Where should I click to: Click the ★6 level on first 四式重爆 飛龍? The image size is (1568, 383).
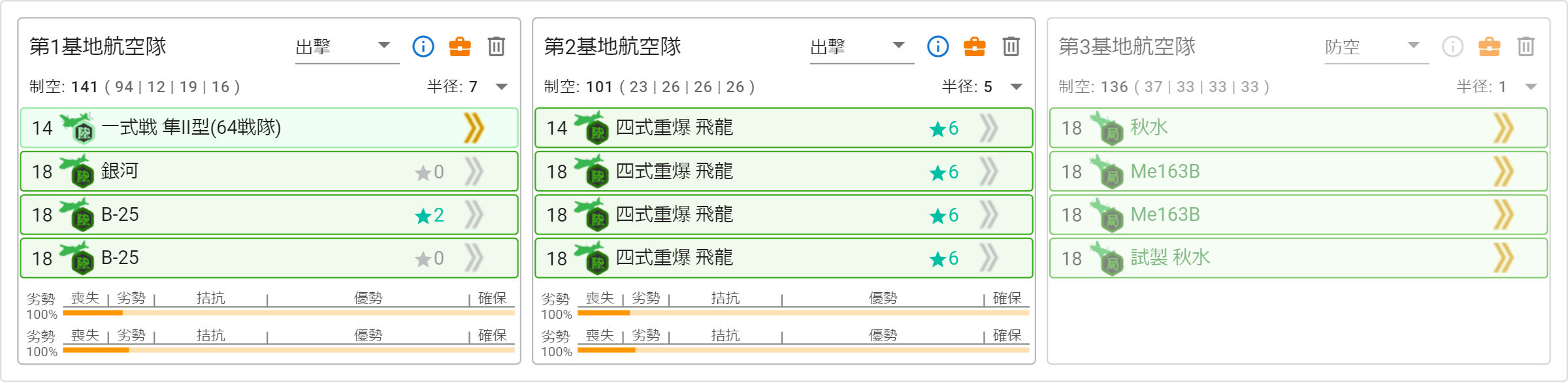(944, 128)
